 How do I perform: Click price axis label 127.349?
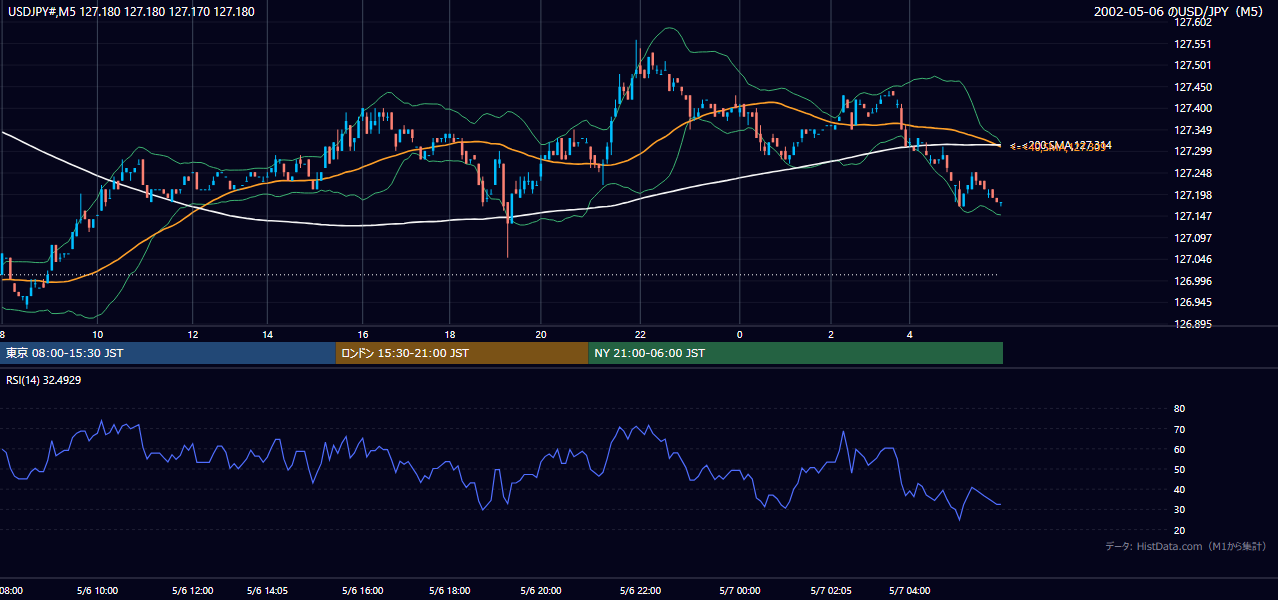click(x=1194, y=130)
